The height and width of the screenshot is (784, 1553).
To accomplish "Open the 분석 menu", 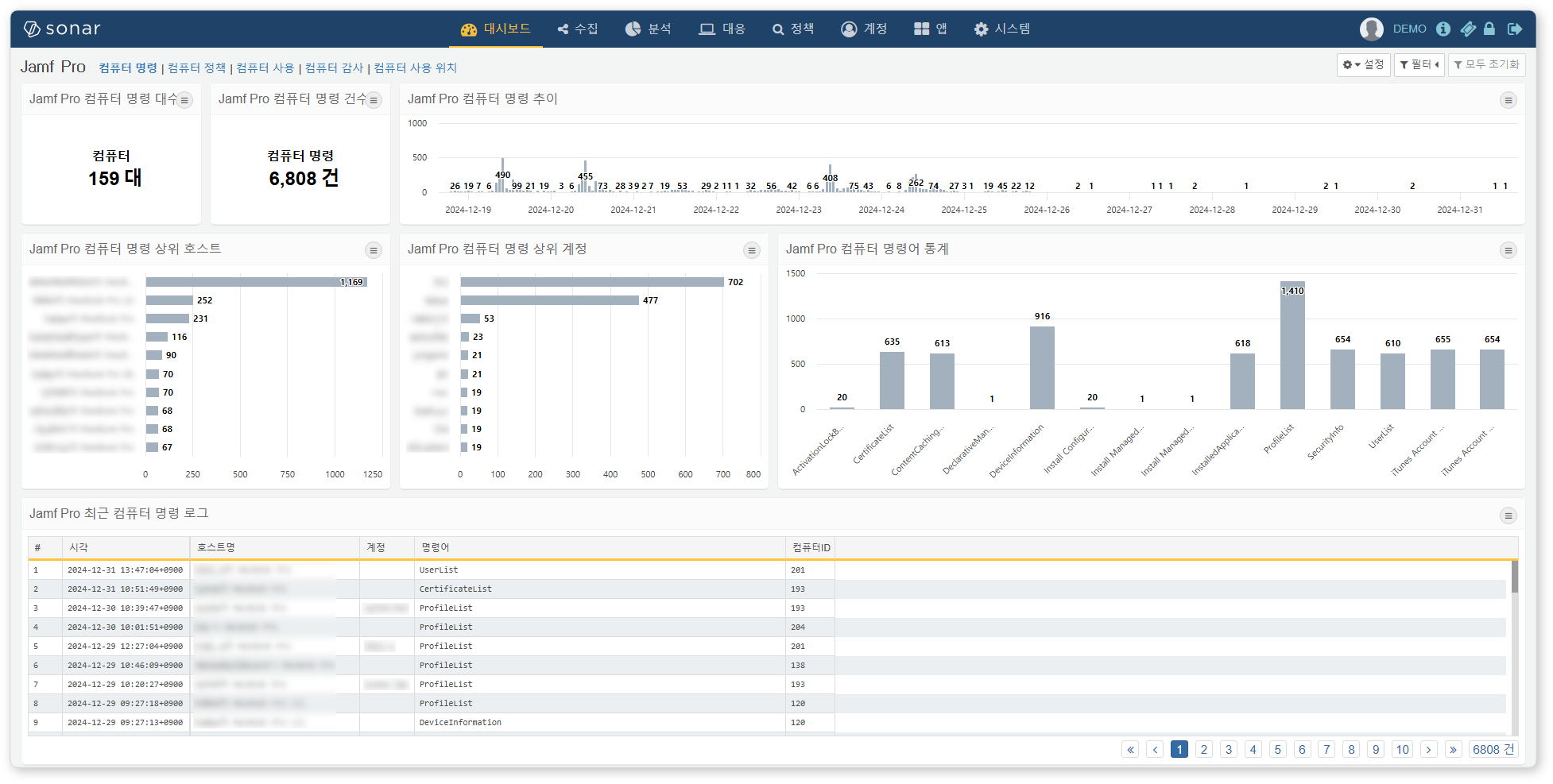I will click(649, 29).
